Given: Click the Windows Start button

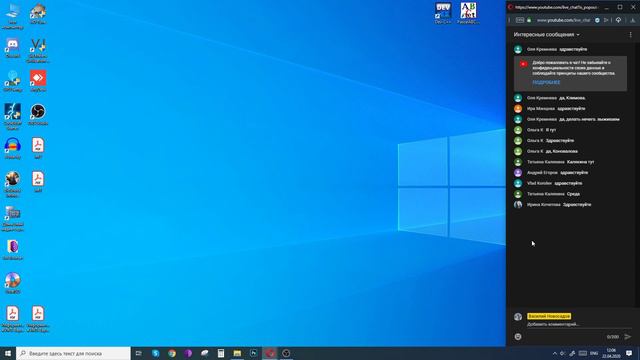Looking at the screenshot, I should [x=8, y=353].
